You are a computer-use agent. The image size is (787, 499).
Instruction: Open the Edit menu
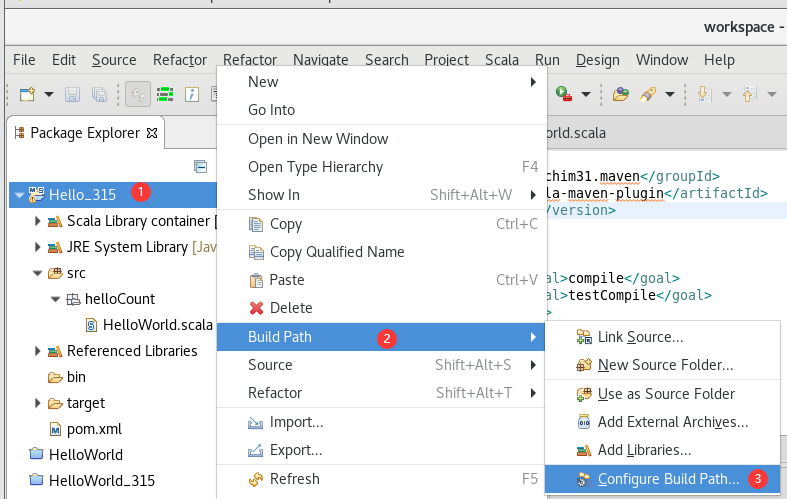tap(64, 60)
